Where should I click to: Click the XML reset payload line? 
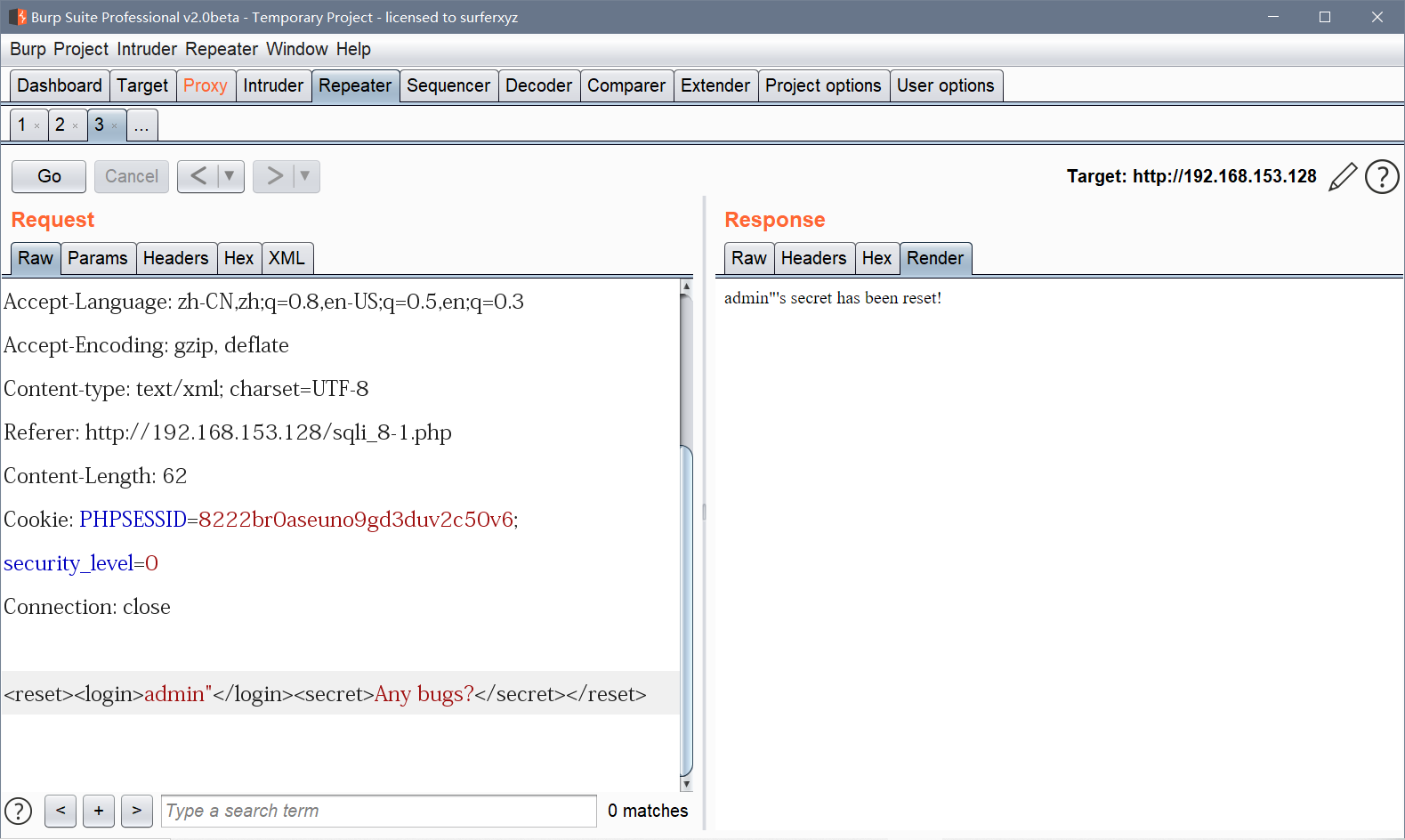tap(326, 694)
